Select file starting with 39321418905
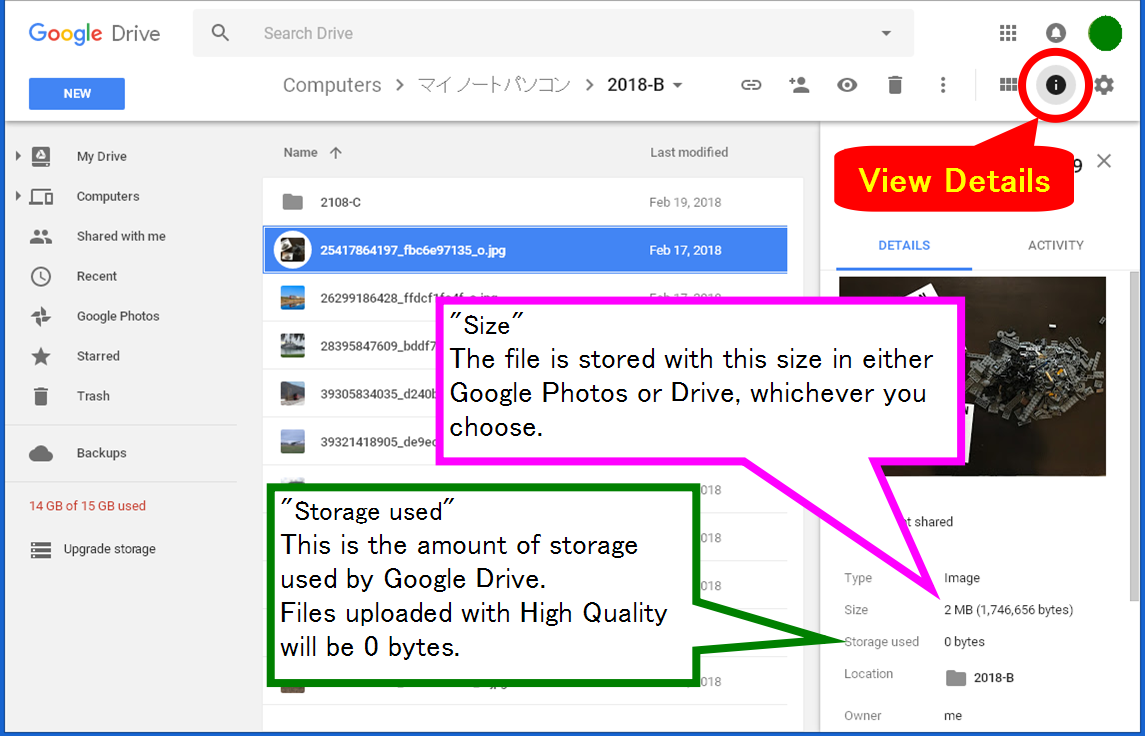The width and height of the screenshot is (1145, 736). pos(351,442)
